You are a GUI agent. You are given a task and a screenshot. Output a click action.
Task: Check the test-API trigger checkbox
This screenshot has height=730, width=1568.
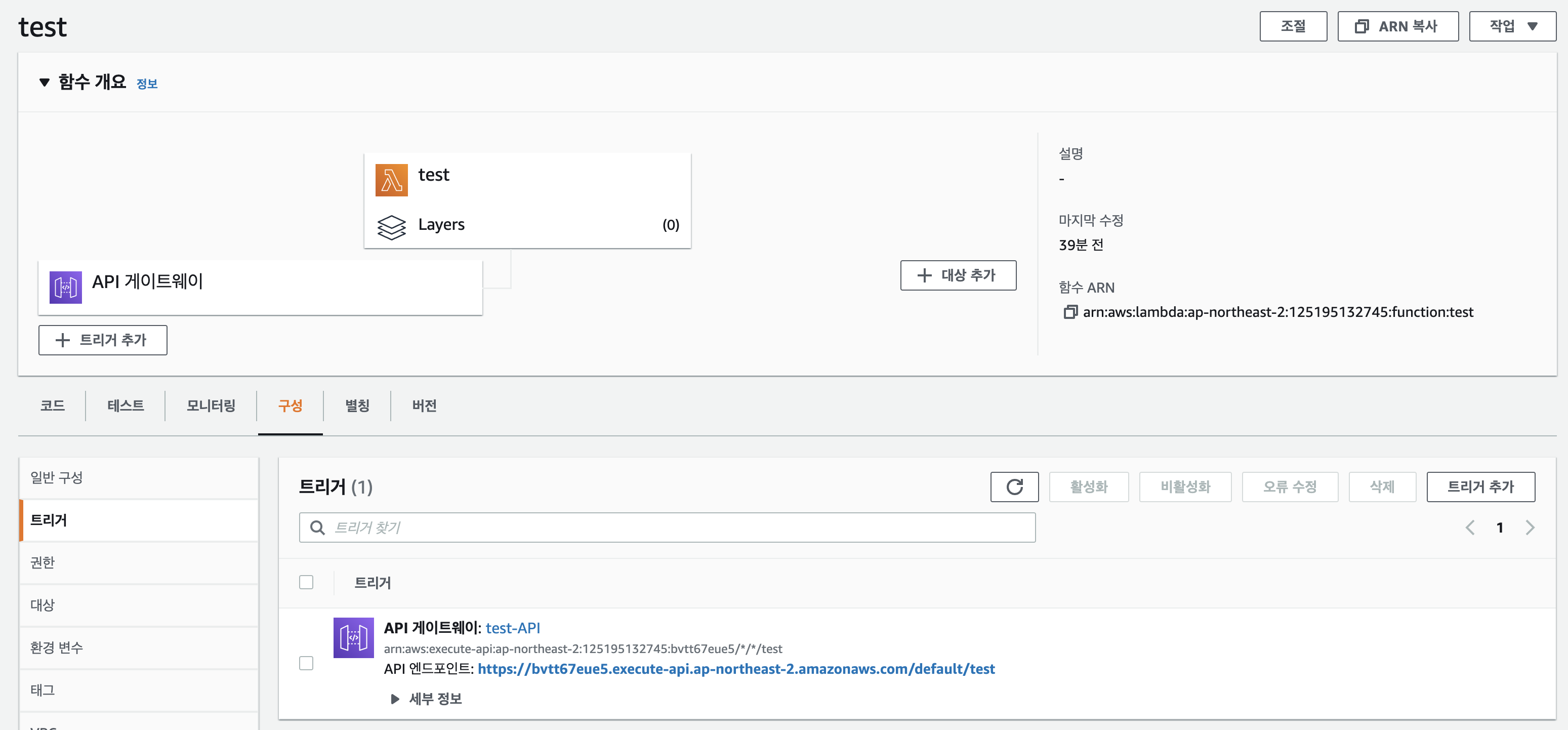pos(306,663)
